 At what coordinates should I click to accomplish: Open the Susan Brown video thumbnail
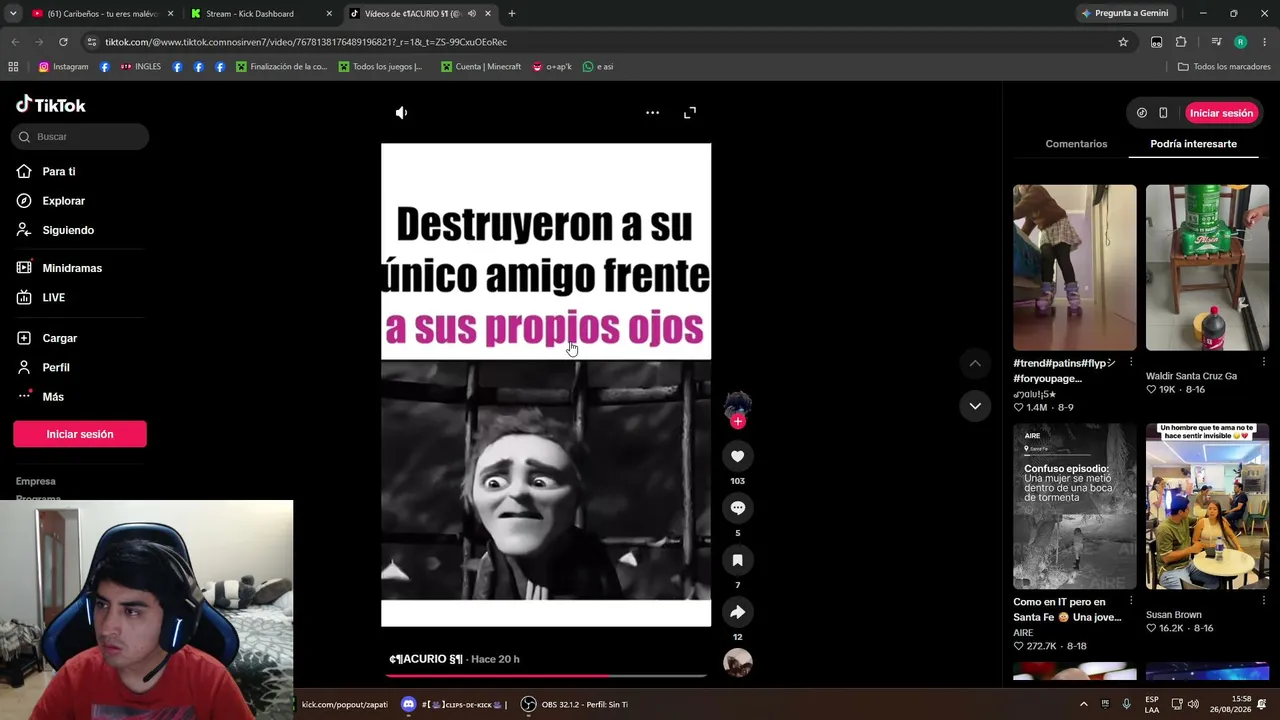point(1207,506)
